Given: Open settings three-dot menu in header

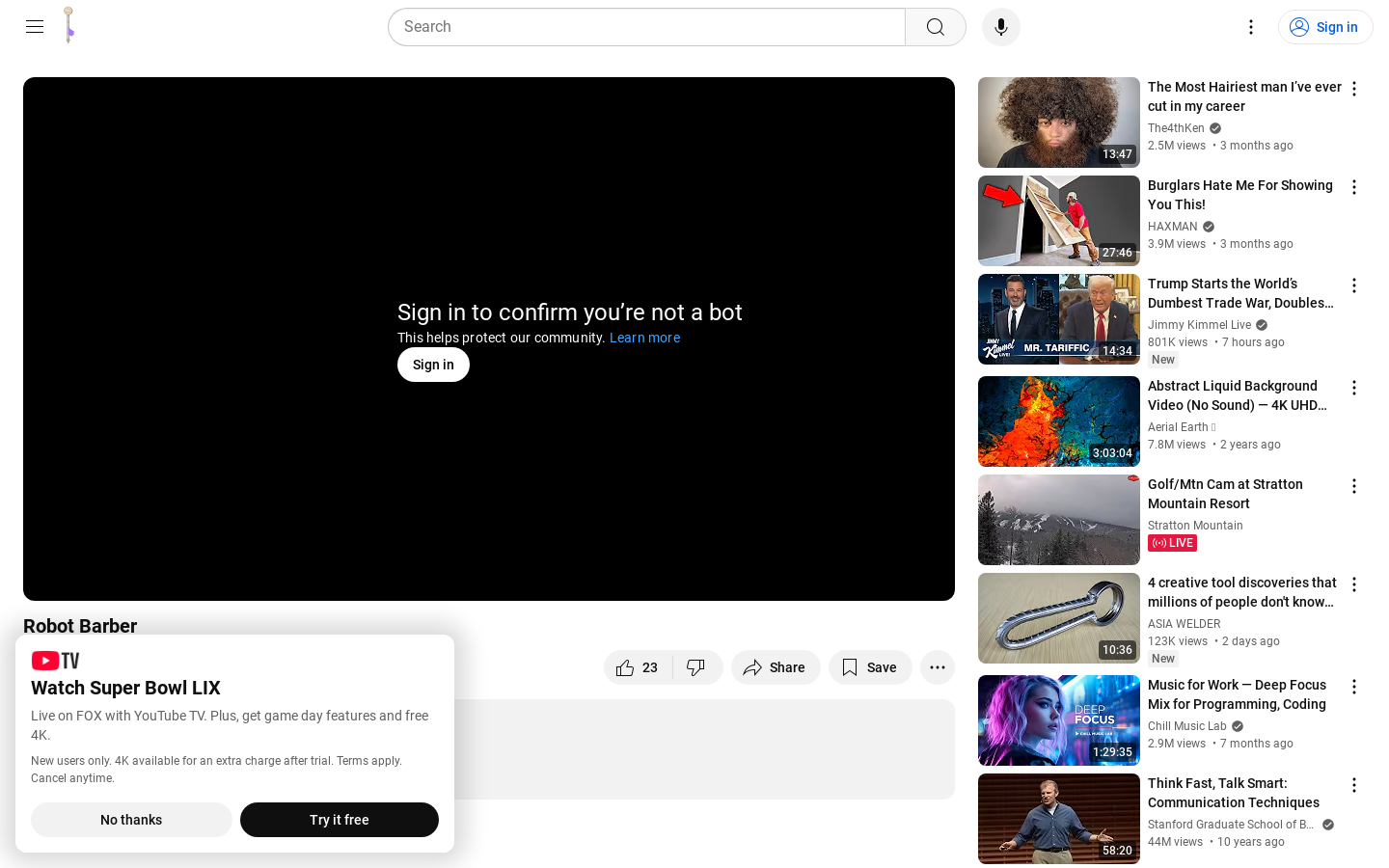Looking at the screenshot, I should [x=1251, y=27].
